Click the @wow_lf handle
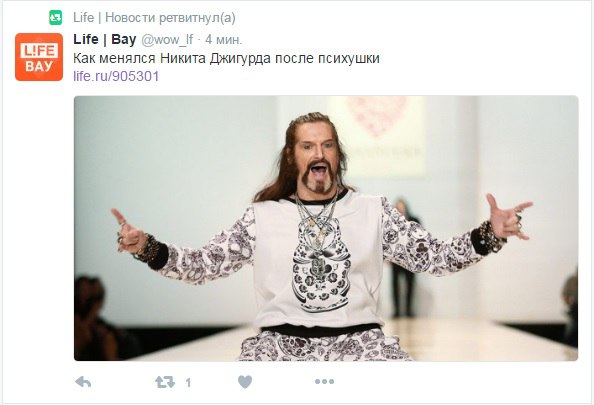594x405 pixels. click(x=167, y=40)
